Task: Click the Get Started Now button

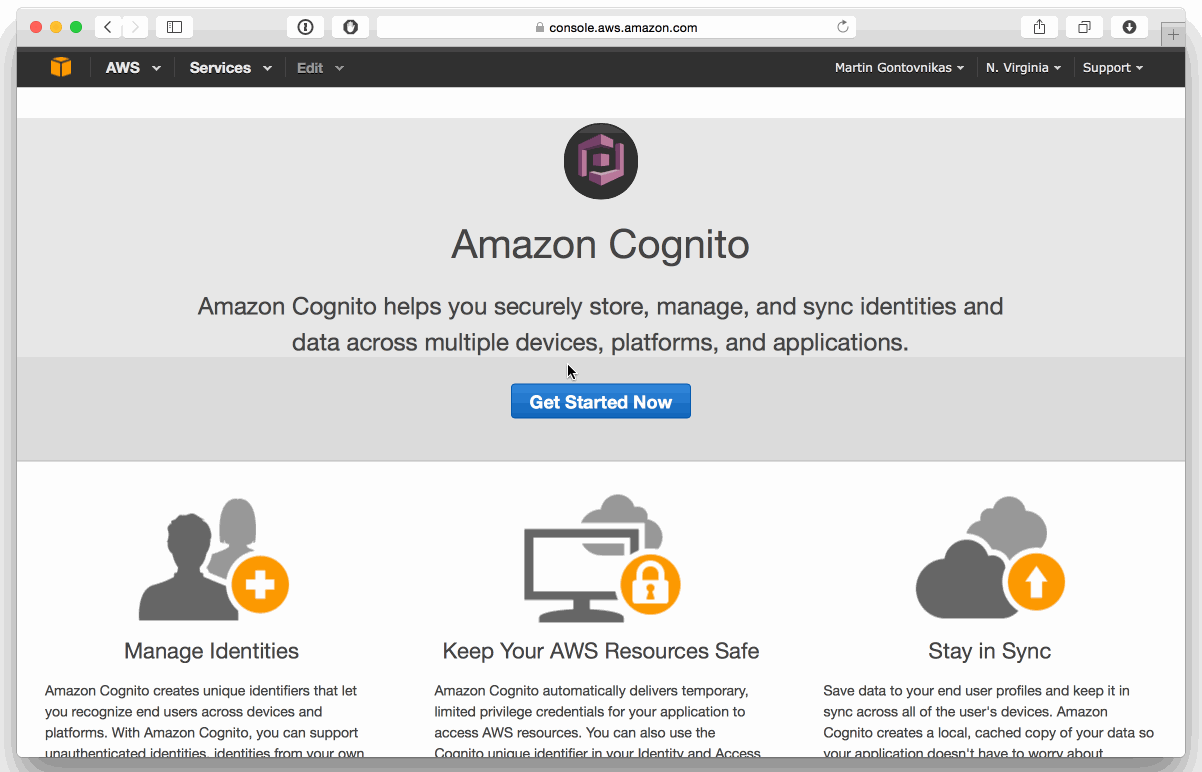Action: tap(600, 401)
